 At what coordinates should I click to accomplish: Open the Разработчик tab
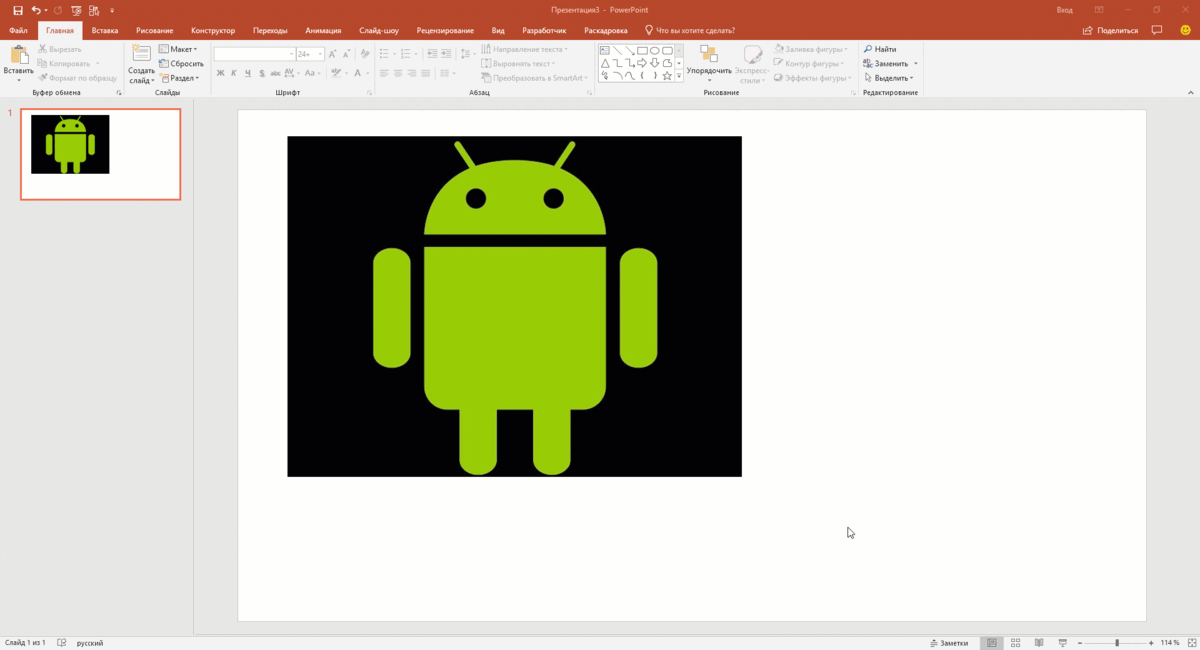point(544,30)
